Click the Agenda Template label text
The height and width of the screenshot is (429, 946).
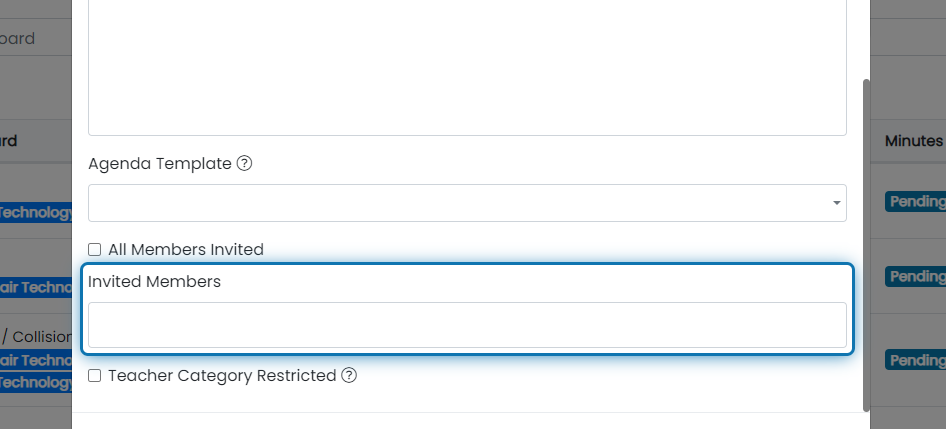coord(160,164)
